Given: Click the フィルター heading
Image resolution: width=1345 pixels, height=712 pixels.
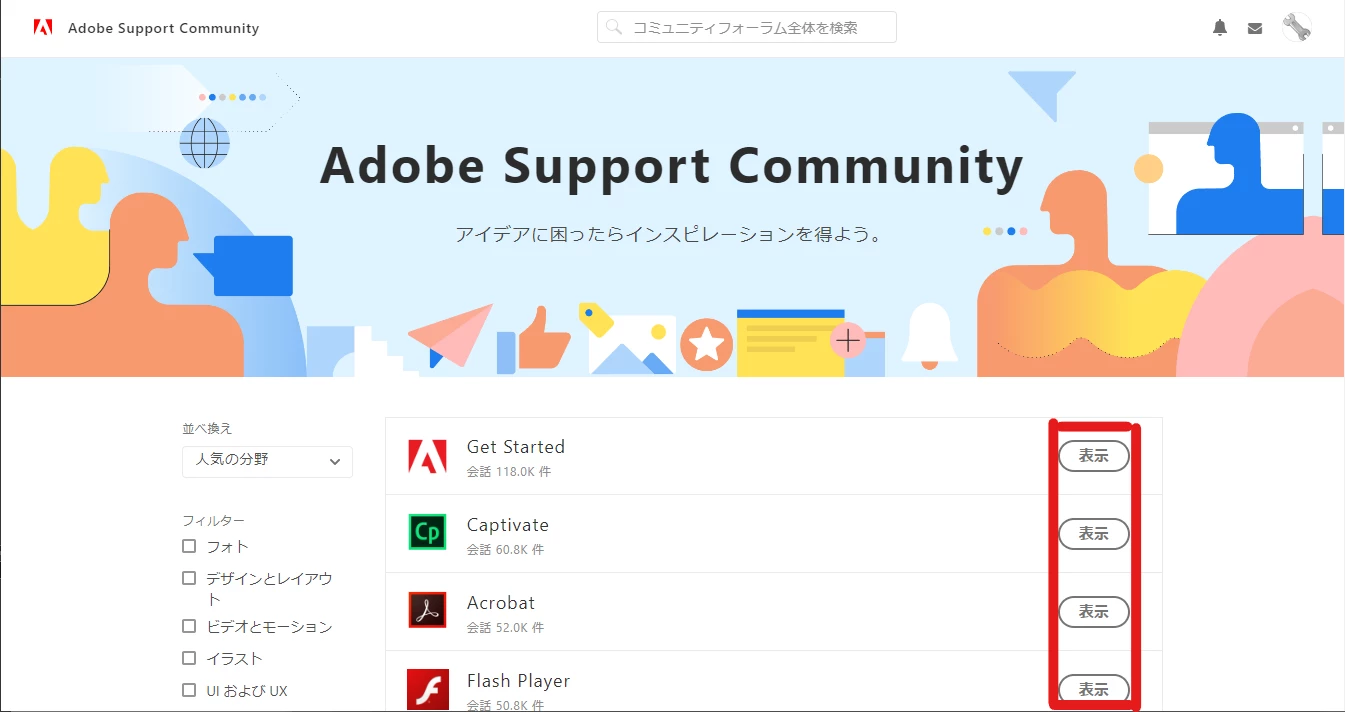Looking at the screenshot, I should pyautogui.click(x=213, y=520).
